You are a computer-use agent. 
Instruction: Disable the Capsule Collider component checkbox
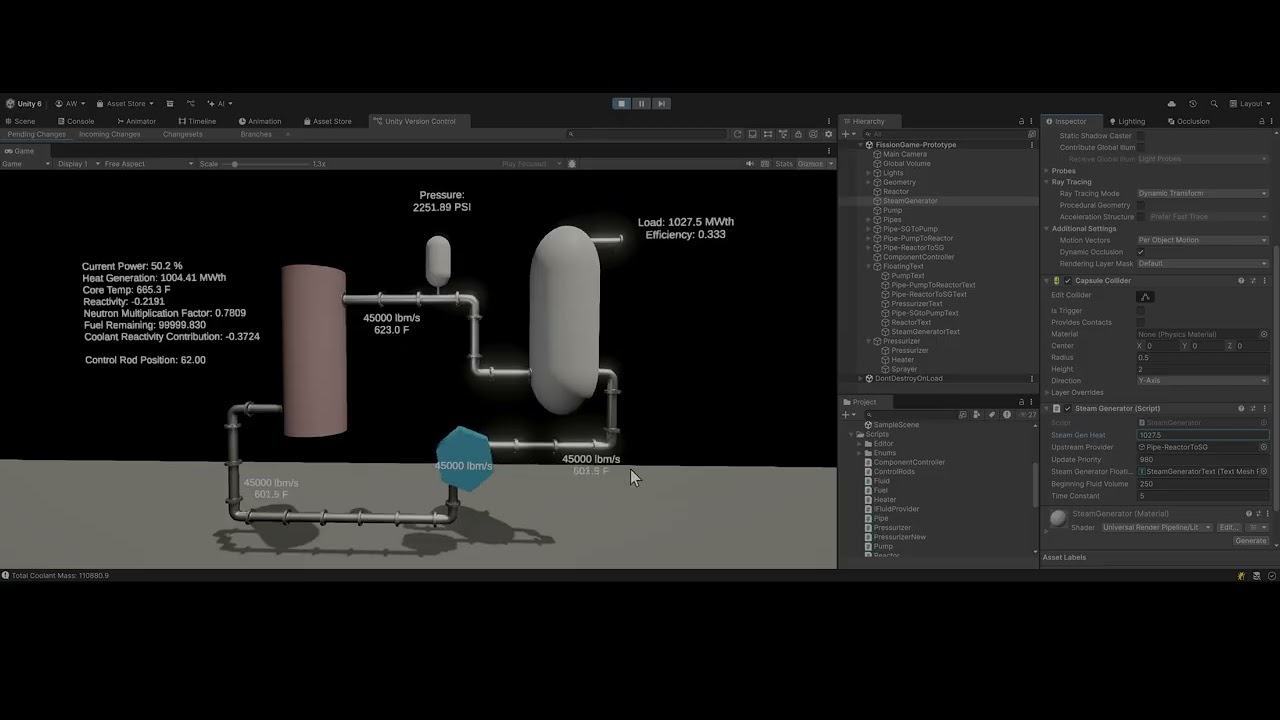(x=1067, y=281)
